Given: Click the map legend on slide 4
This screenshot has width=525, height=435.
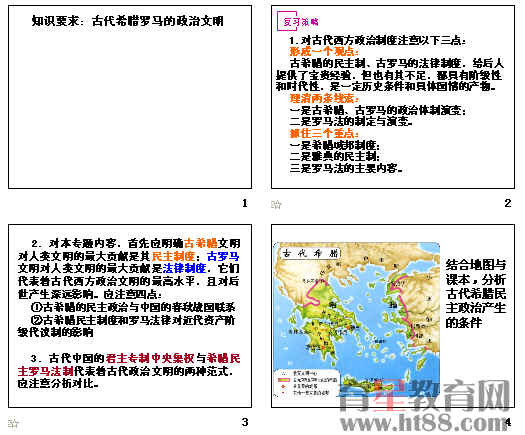Looking at the screenshot, I should 307,383.
